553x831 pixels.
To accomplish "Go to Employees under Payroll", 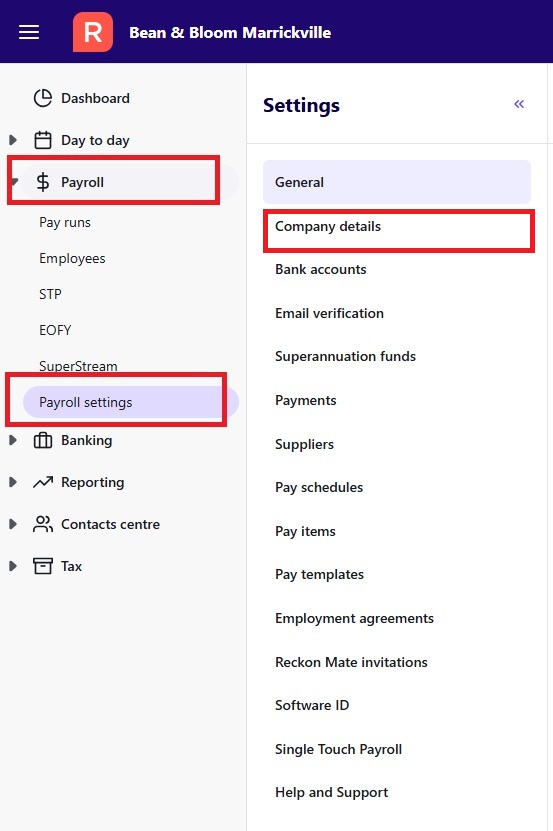I will [72, 259].
